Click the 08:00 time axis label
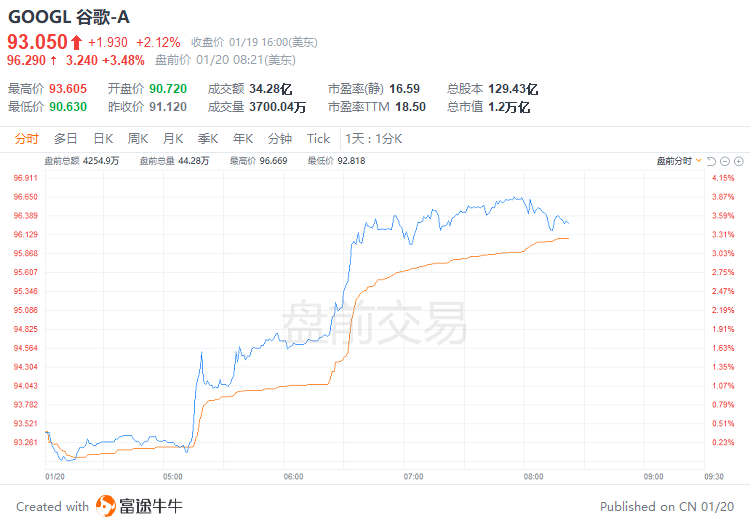This screenshot has width=750, height=527. [x=533, y=477]
